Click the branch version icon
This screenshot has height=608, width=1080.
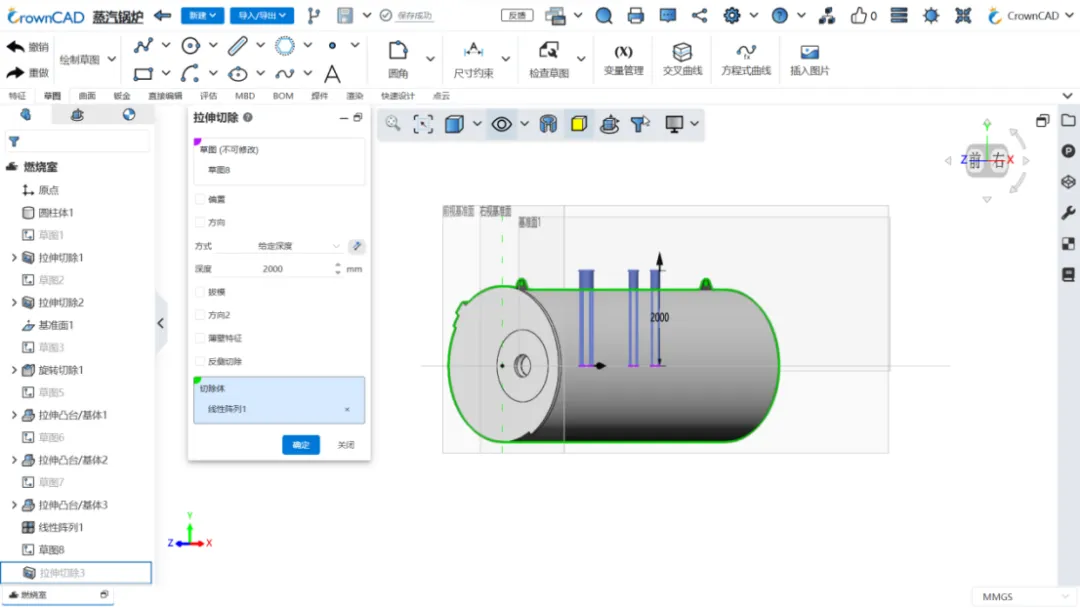[x=314, y=15]
